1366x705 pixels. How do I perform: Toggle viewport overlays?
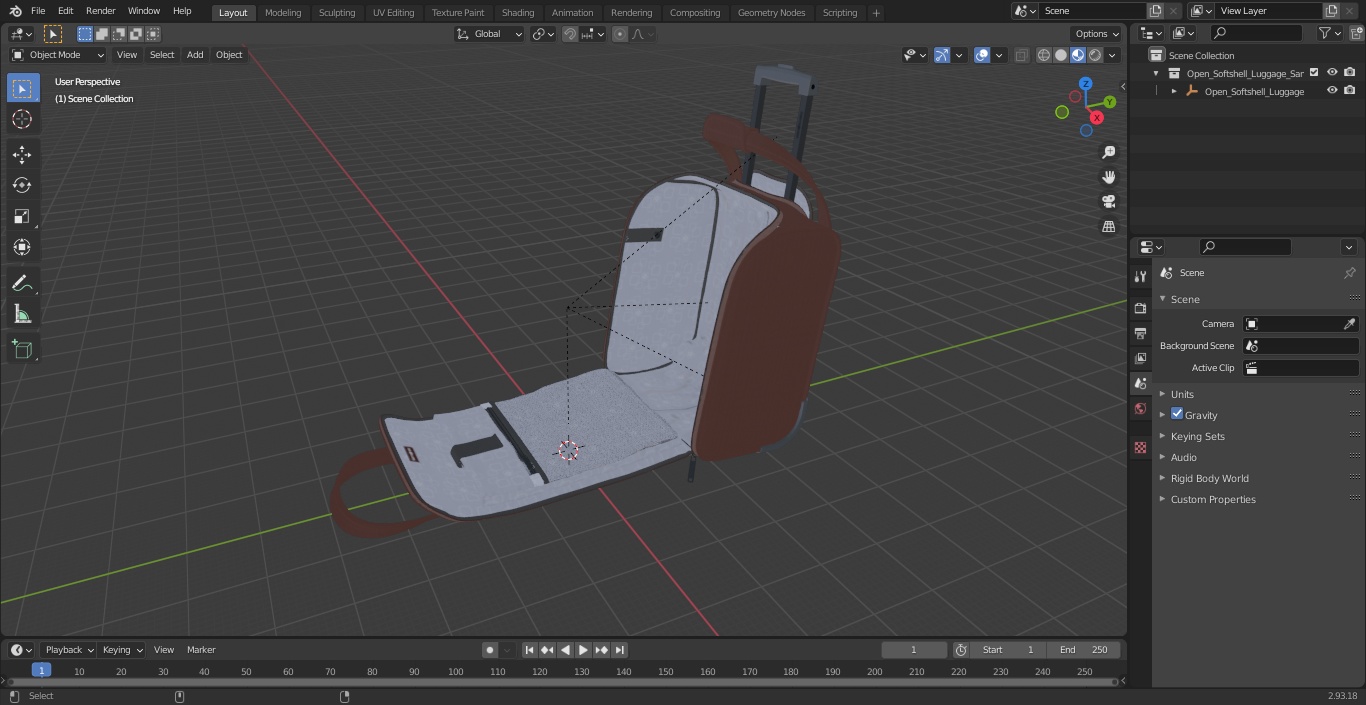pos(982,55)
